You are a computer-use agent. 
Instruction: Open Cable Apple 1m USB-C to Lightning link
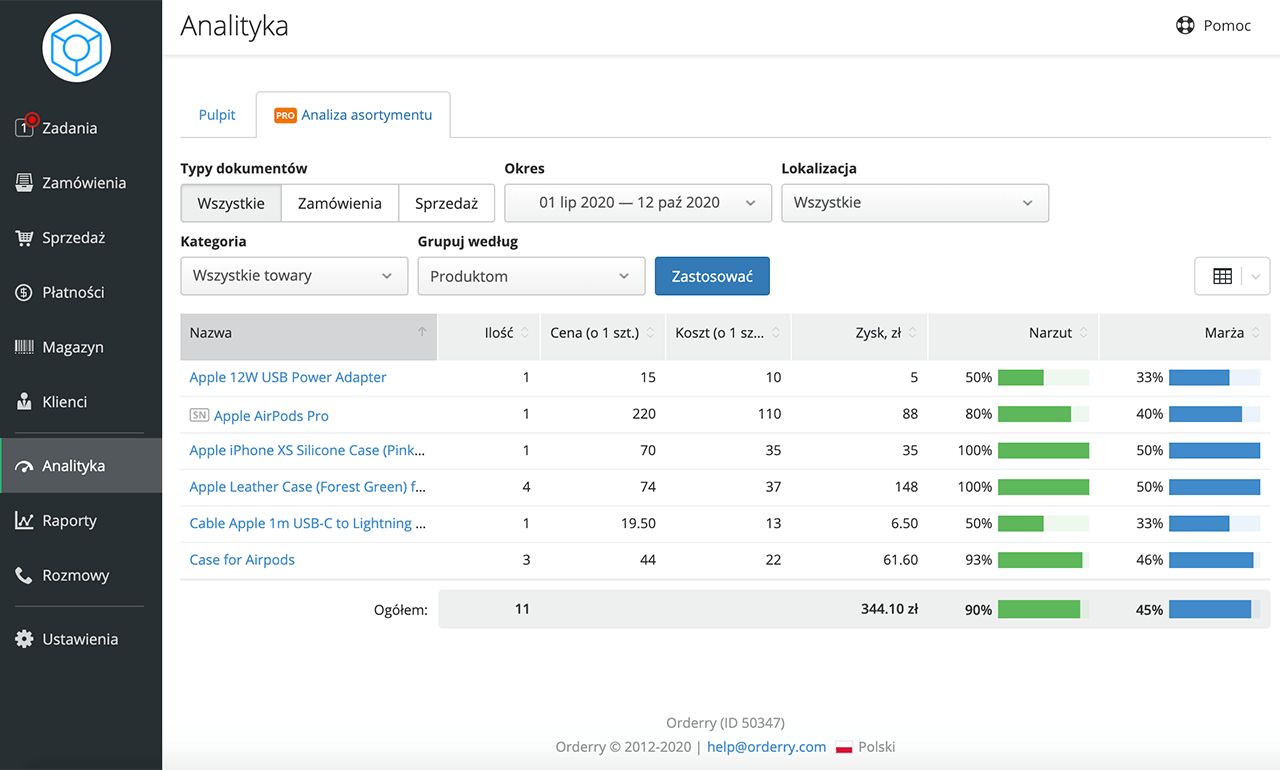click(x=308, y=523)
